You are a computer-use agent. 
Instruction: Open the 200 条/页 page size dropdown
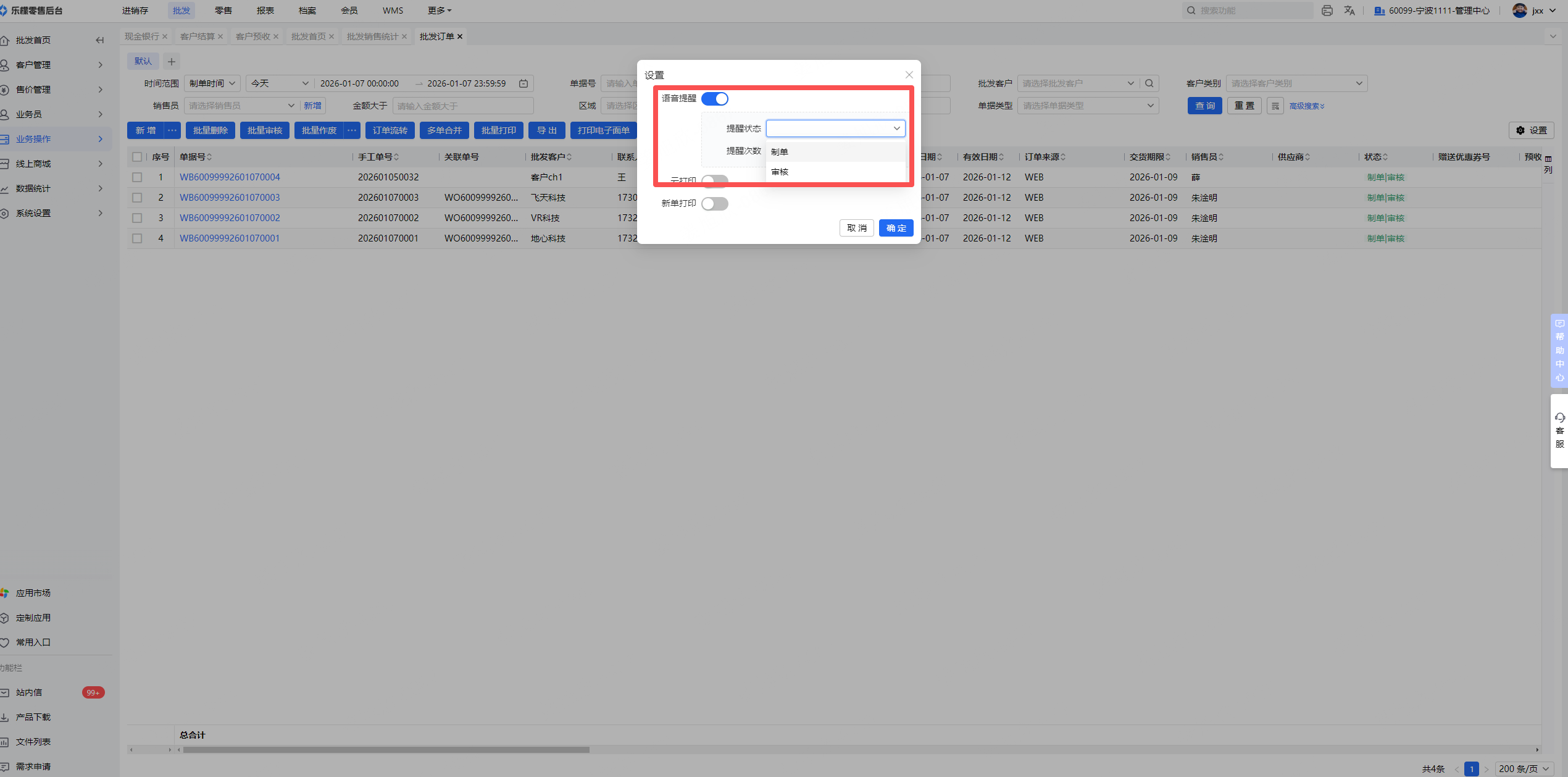(x=1524, y=768)
